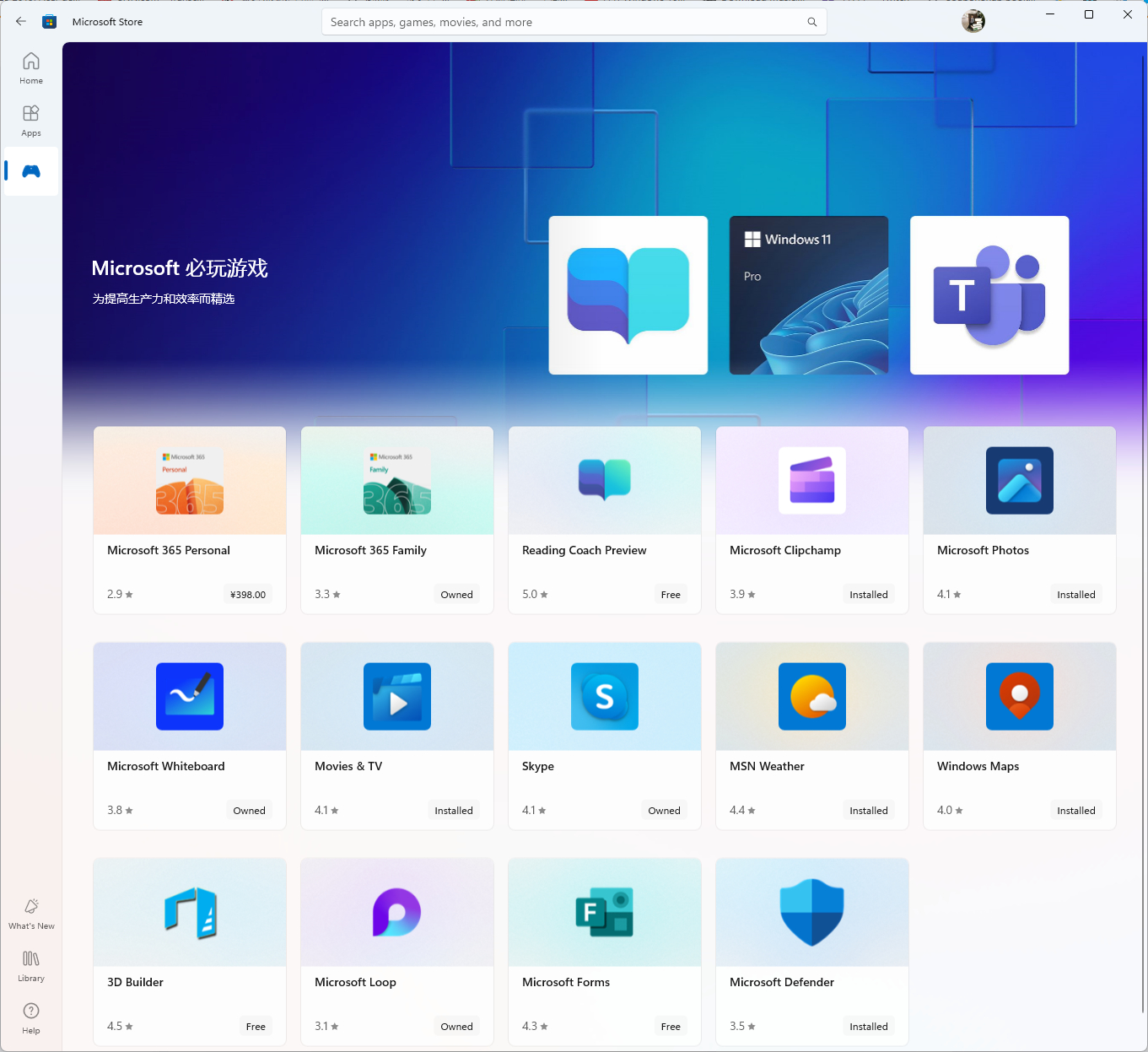Focus the Search apps, games, movies field
The width and height of the screenshot is (1148, 1052).
pos(574,22)
